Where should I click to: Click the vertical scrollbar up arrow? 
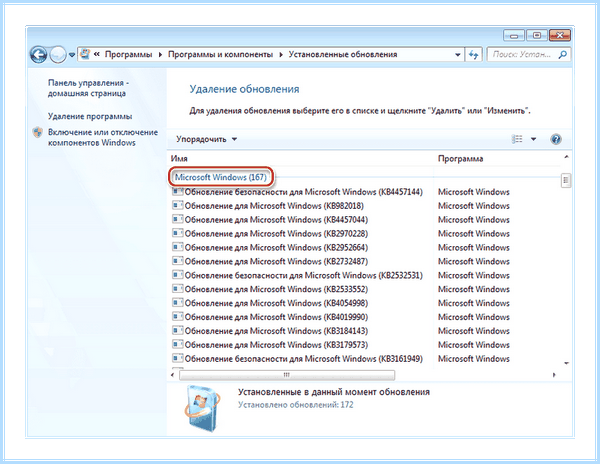[x=566, y=157]
